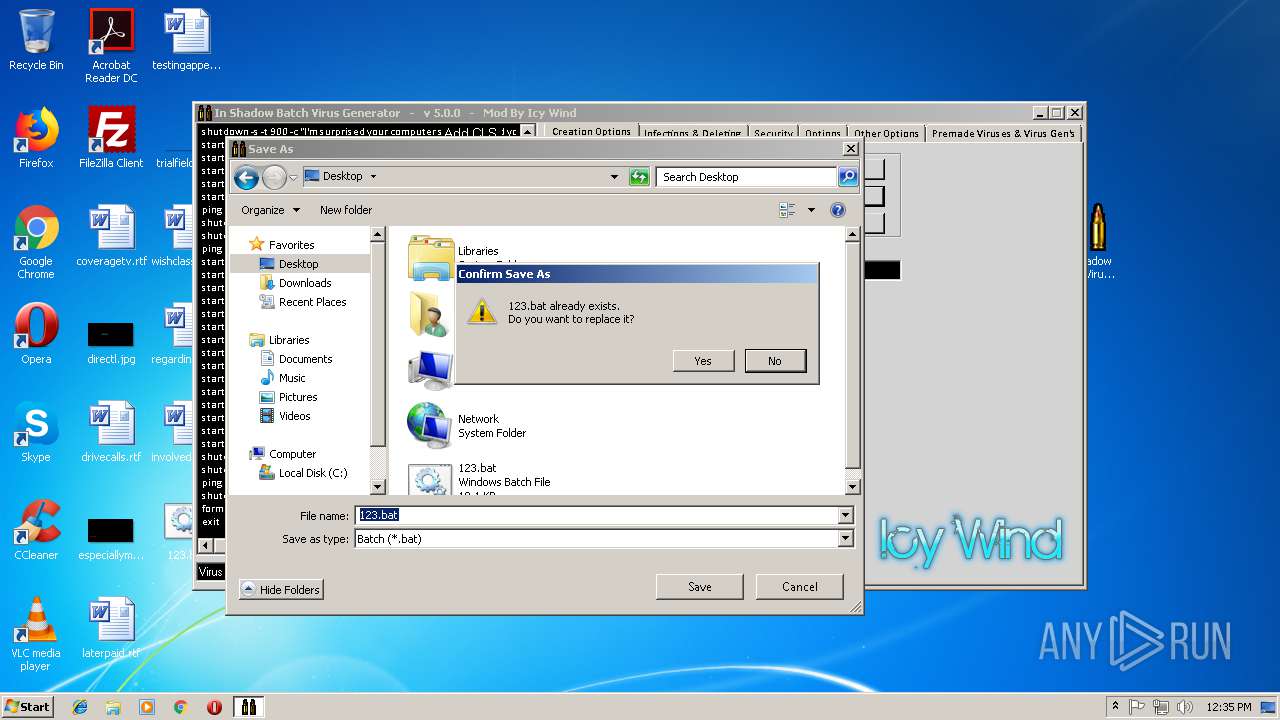Open Opera desktop shortcut
The width and height of the screenshot is (1280, 720).
pyautogui.click(x=36, y=334)
